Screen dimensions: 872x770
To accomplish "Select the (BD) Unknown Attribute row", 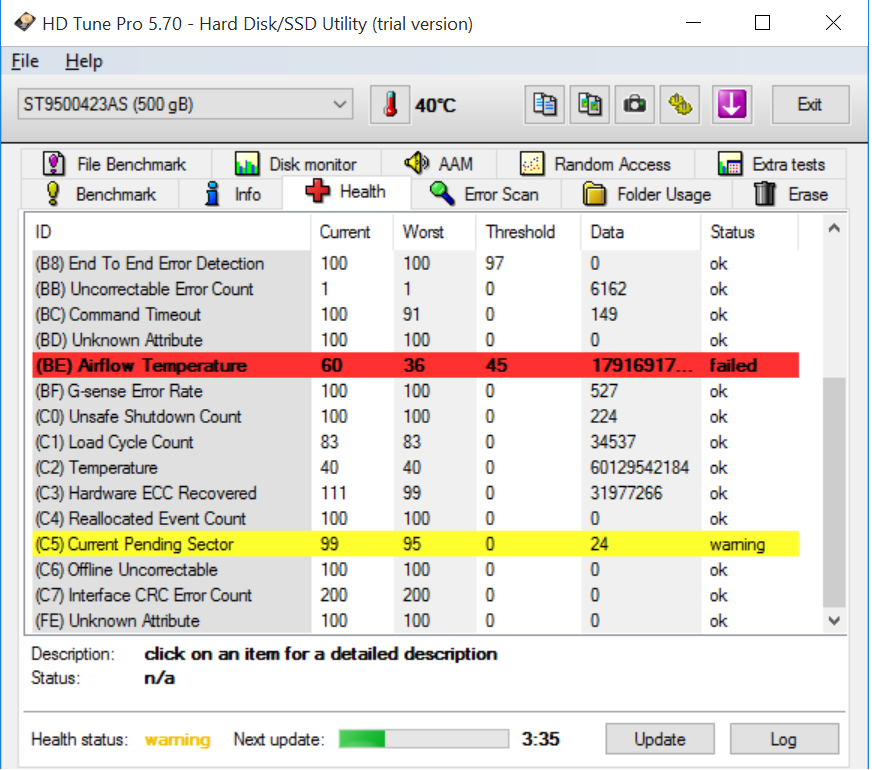I will point(416,340).
